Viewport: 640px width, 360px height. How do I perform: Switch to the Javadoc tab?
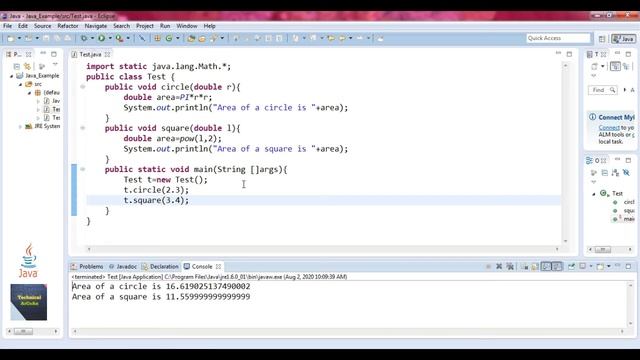point(123,267)
